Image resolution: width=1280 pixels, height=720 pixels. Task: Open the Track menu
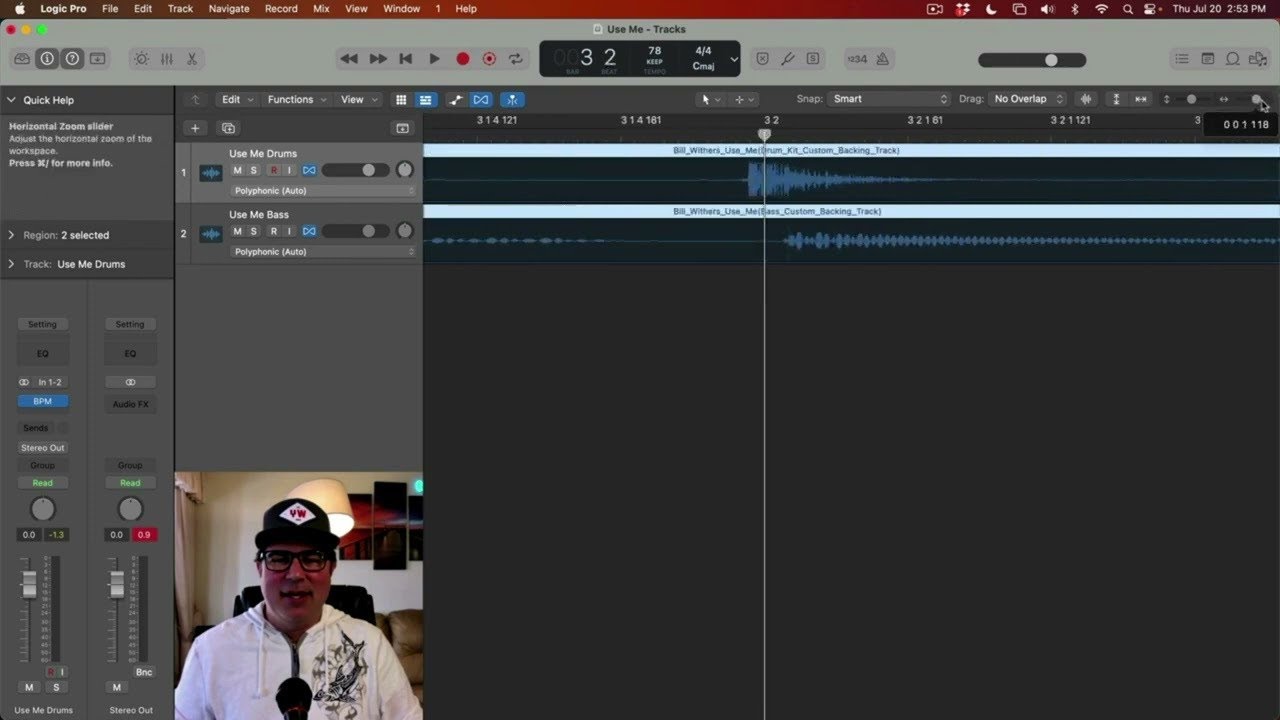point(181,8)
